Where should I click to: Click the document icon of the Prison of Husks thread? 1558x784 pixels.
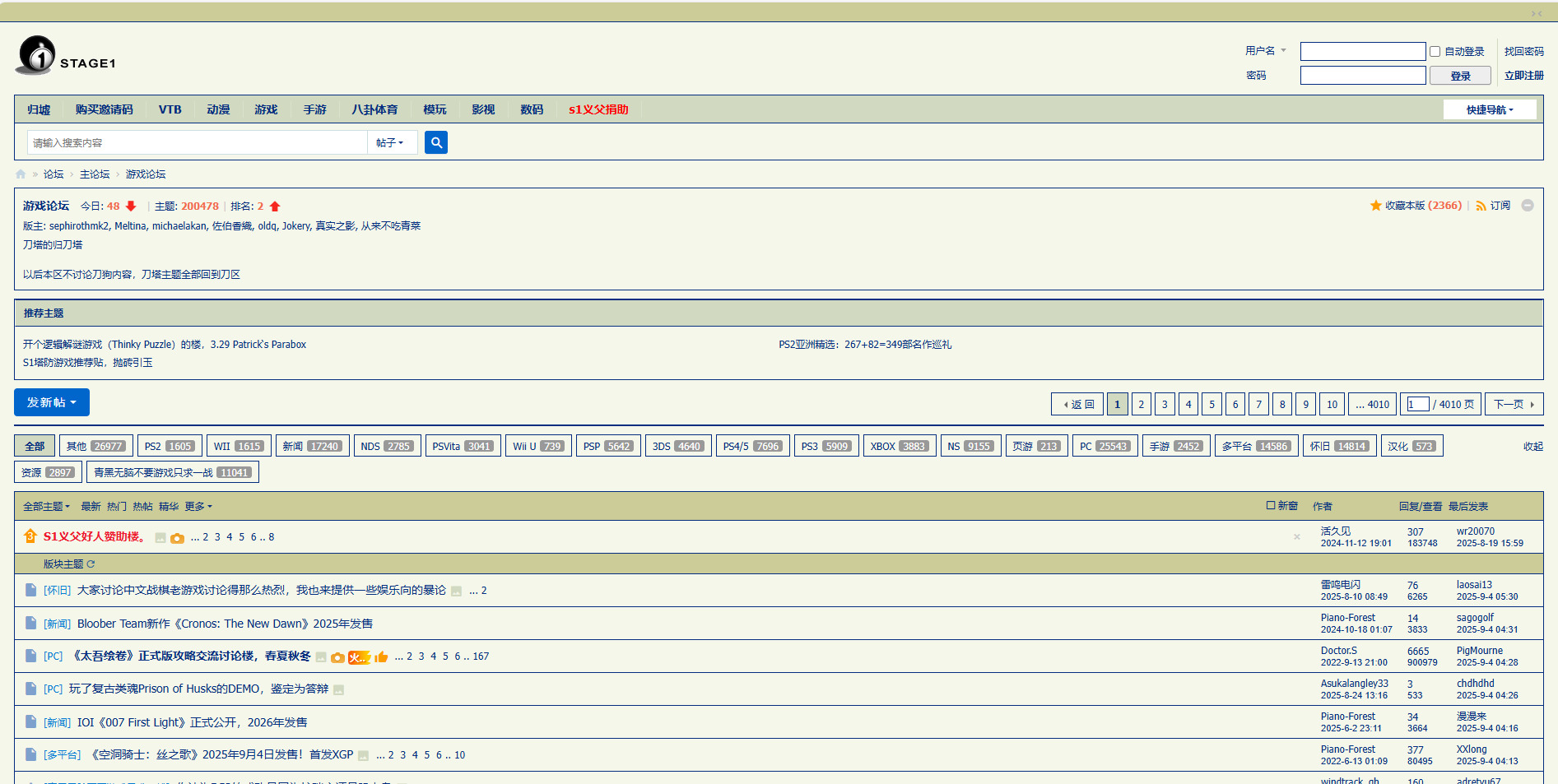click(30, 689)
